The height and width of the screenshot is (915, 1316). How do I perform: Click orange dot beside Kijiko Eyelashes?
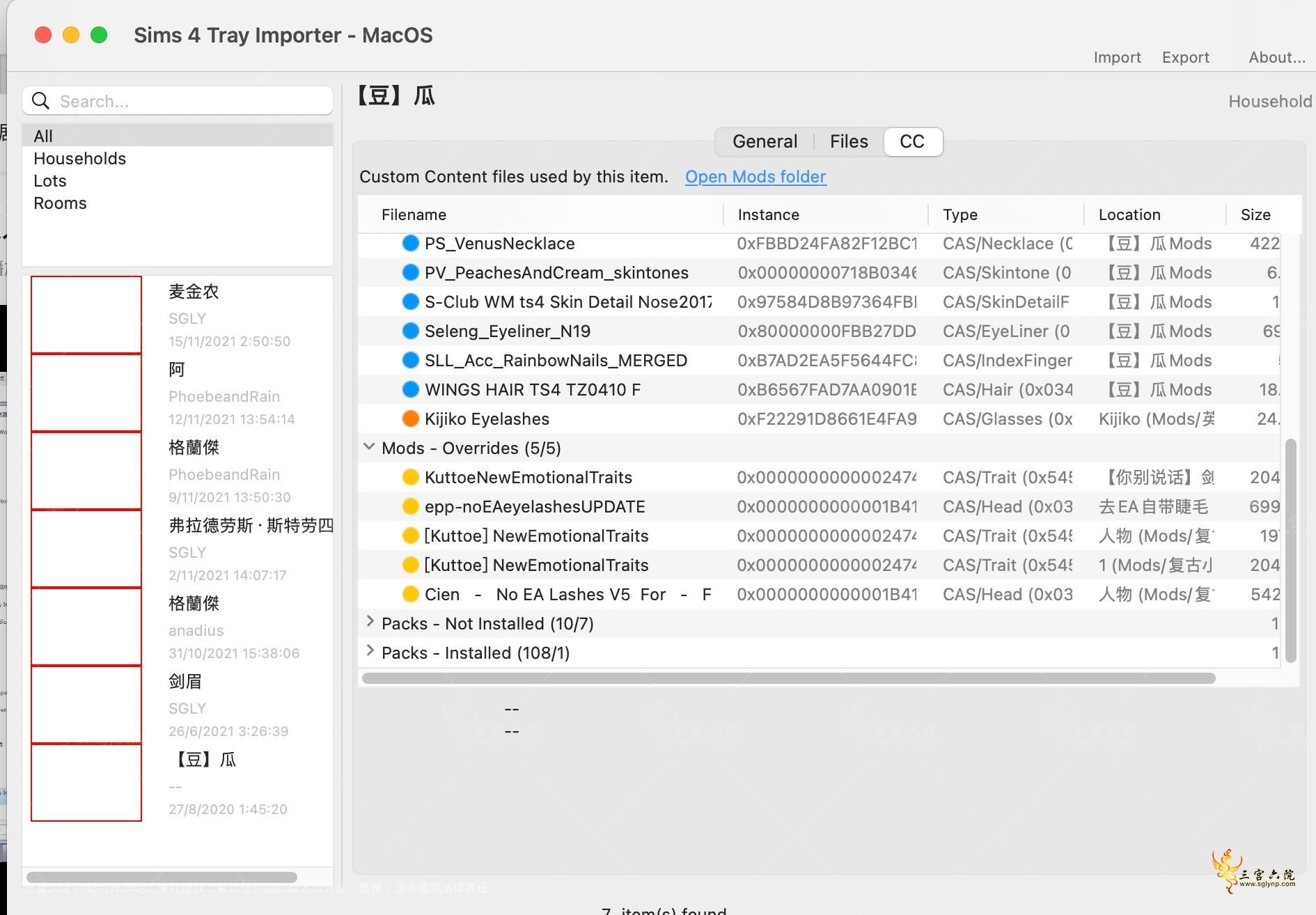pyautogui.click(x=411, y=419)
